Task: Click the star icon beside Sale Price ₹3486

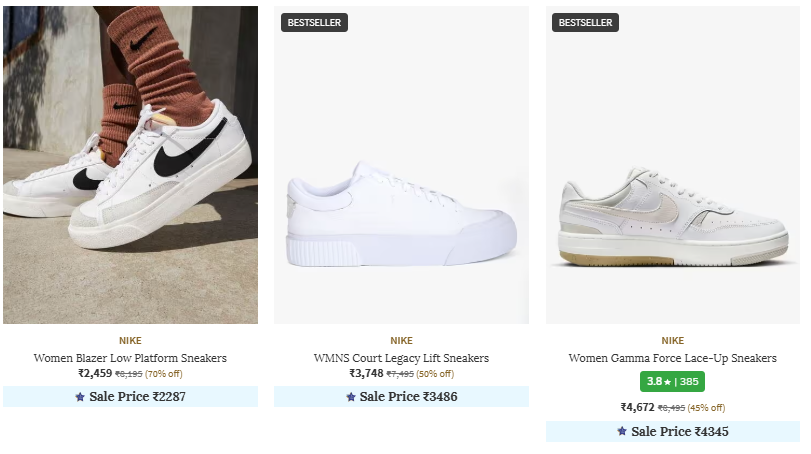Action: coord(351,397)
